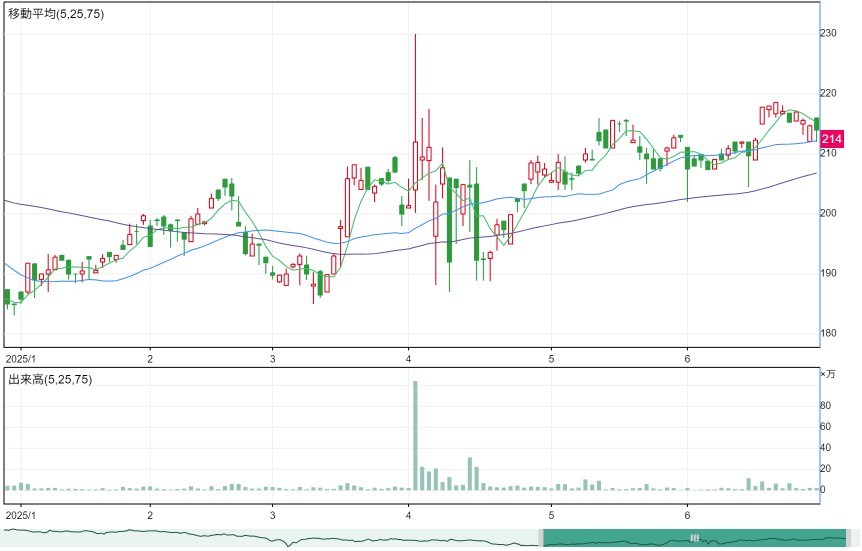Click month 6 label under volume chart
This screenshot has width=862, height=551.
tap(687, 516)
